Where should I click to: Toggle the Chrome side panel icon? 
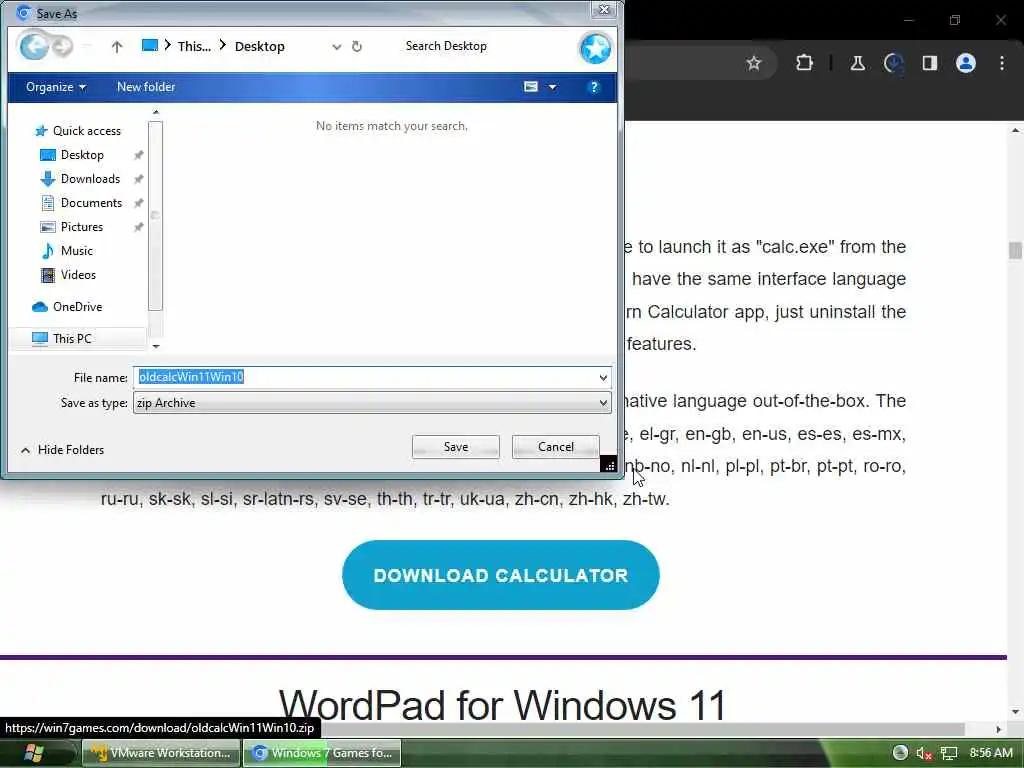[929, 63]
